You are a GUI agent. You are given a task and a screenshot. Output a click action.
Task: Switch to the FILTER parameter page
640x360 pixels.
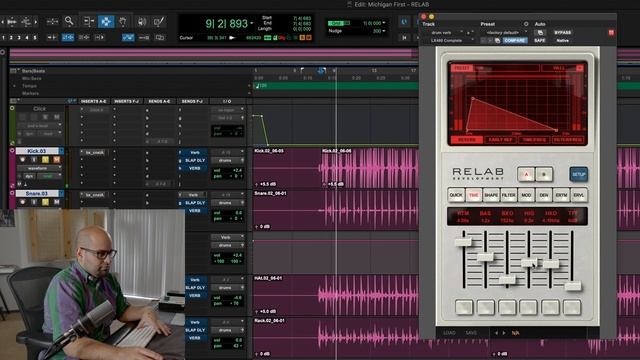(509, 195)
